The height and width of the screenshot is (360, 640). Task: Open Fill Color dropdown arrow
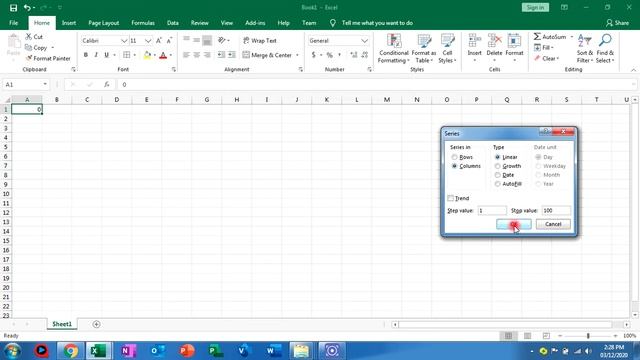pyautogui.click(x=155, y=55)
